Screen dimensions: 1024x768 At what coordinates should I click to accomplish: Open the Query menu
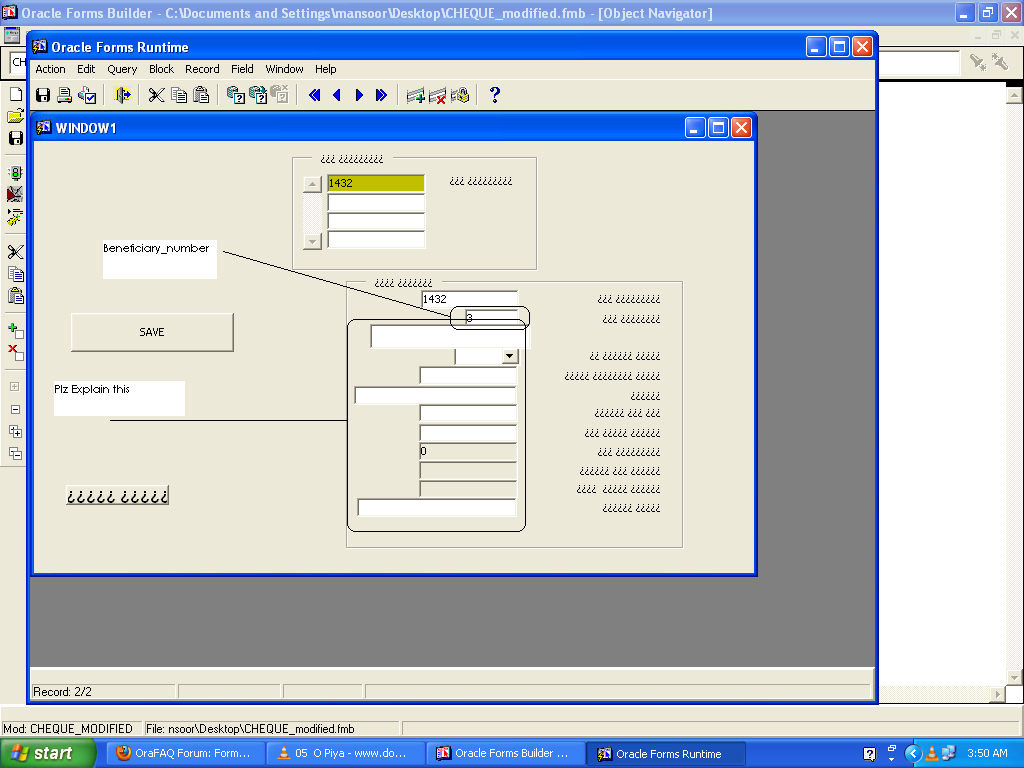tap(122, 69)
